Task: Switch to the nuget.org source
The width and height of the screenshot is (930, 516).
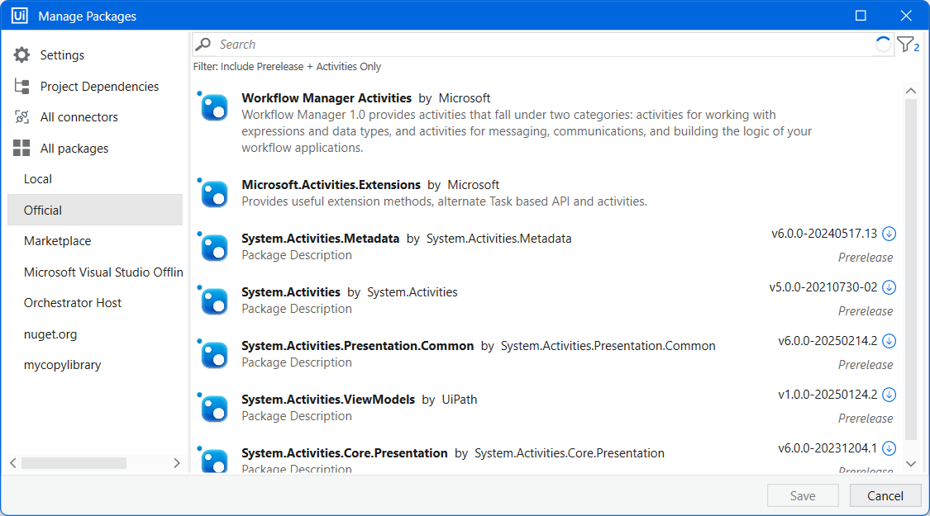Action: point(50,335)
